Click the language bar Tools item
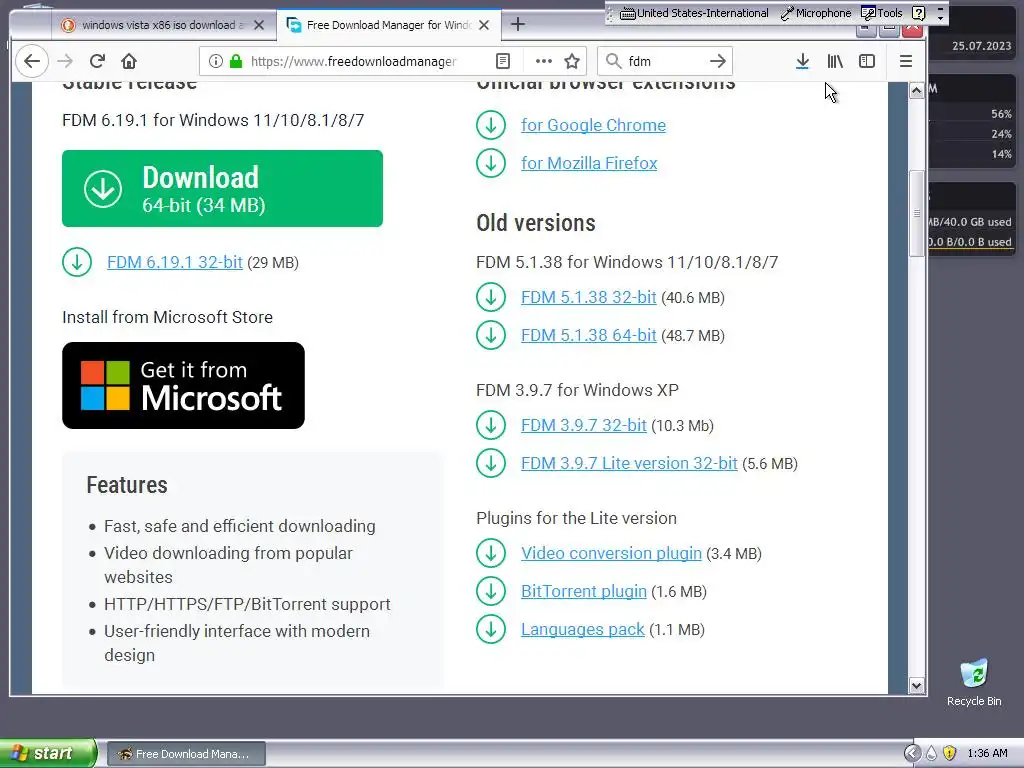This screenshot has height=768, width=1024. click(882, 13)
